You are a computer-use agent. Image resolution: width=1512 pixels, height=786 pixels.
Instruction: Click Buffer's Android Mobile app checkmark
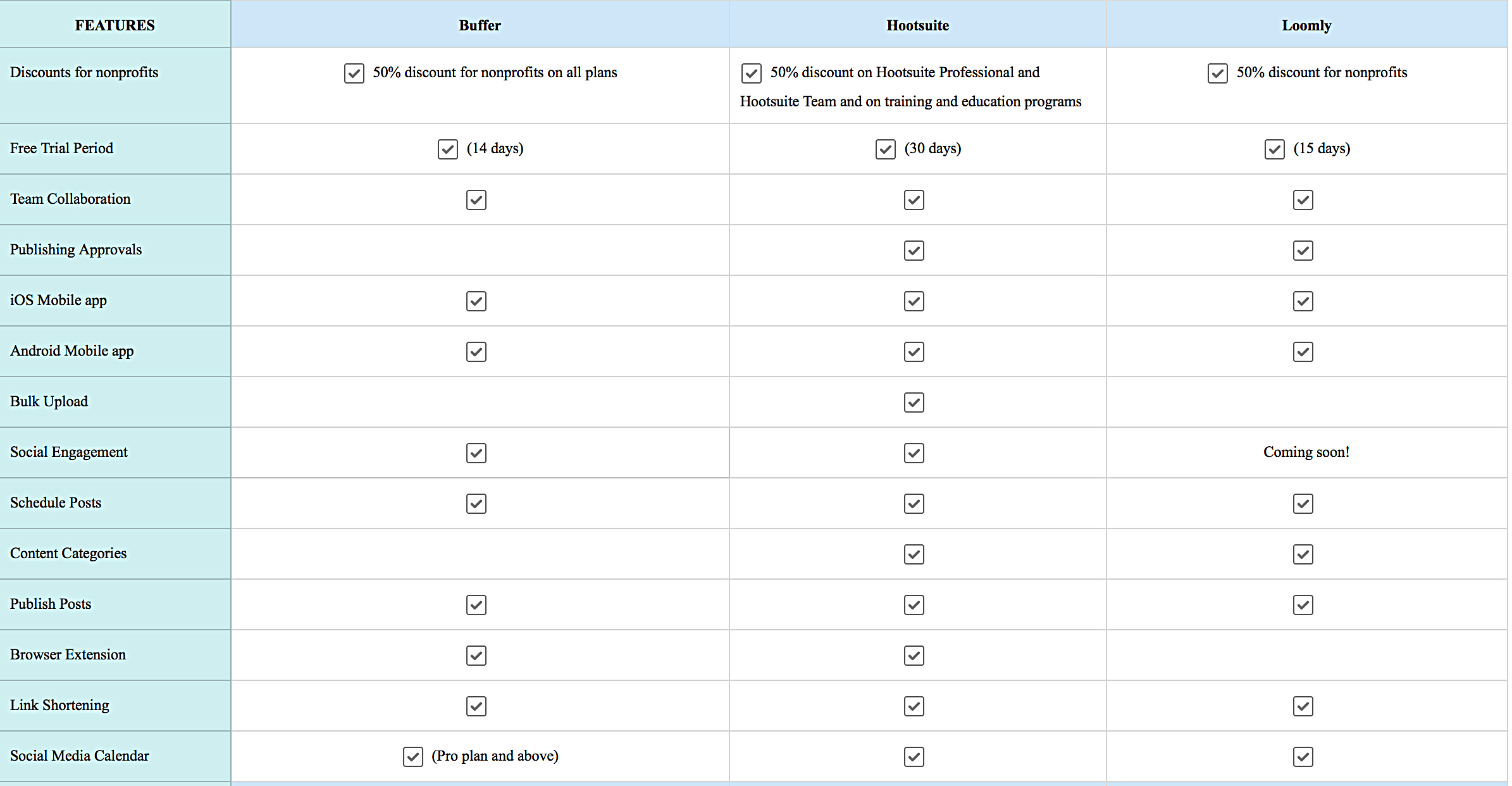pos(476,352)
